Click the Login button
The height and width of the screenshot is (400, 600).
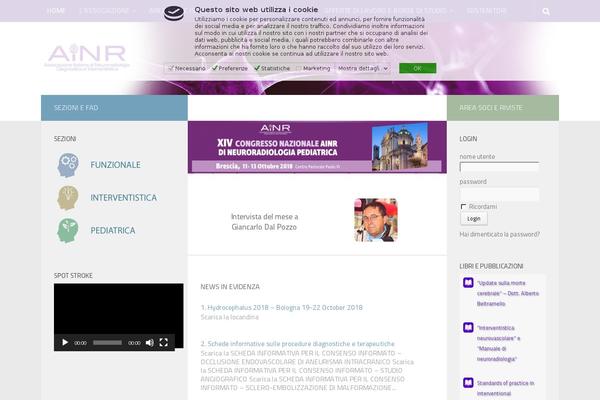[474, 219]
